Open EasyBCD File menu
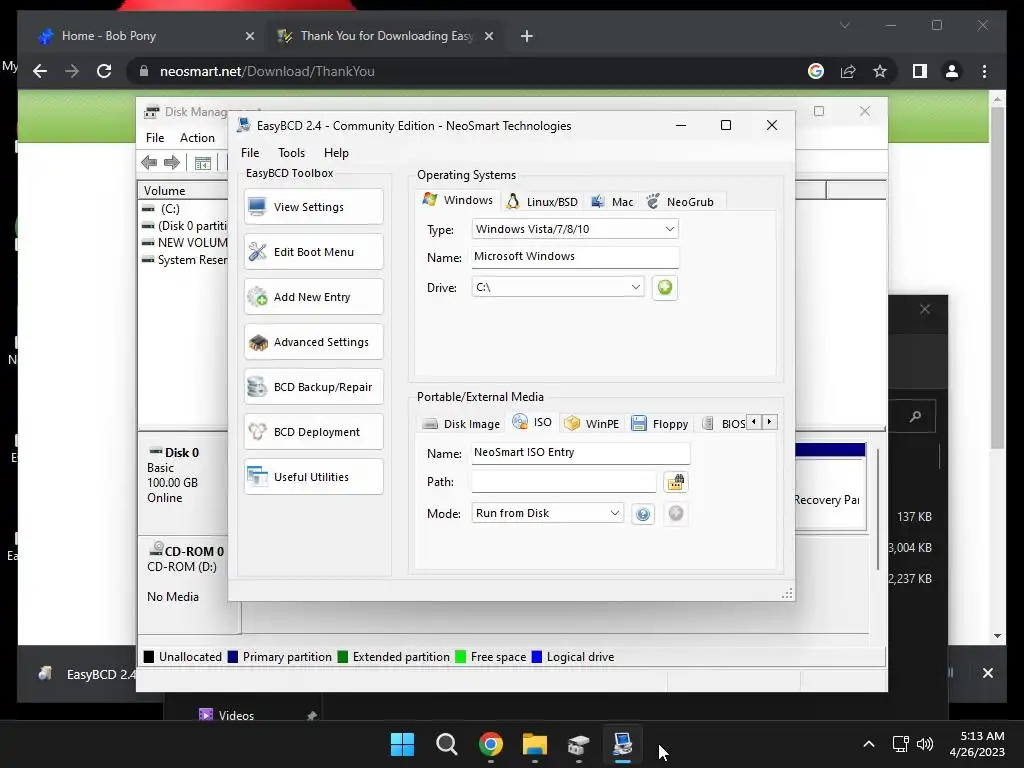This screenshot has width=1024, height=768. [250, 153]
